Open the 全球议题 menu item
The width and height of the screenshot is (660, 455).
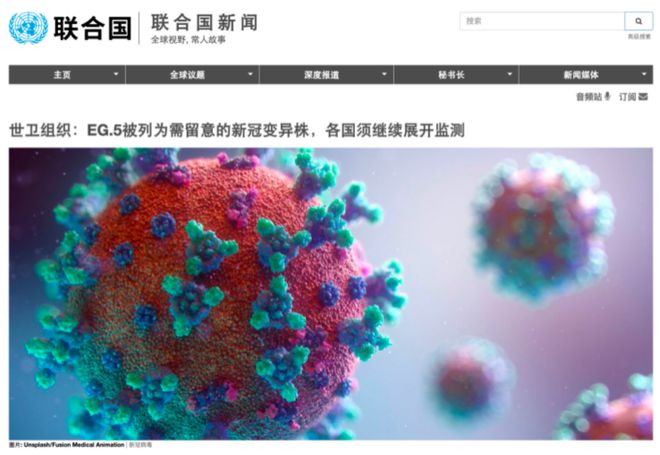pyautogui.click(x=187, y=75)
